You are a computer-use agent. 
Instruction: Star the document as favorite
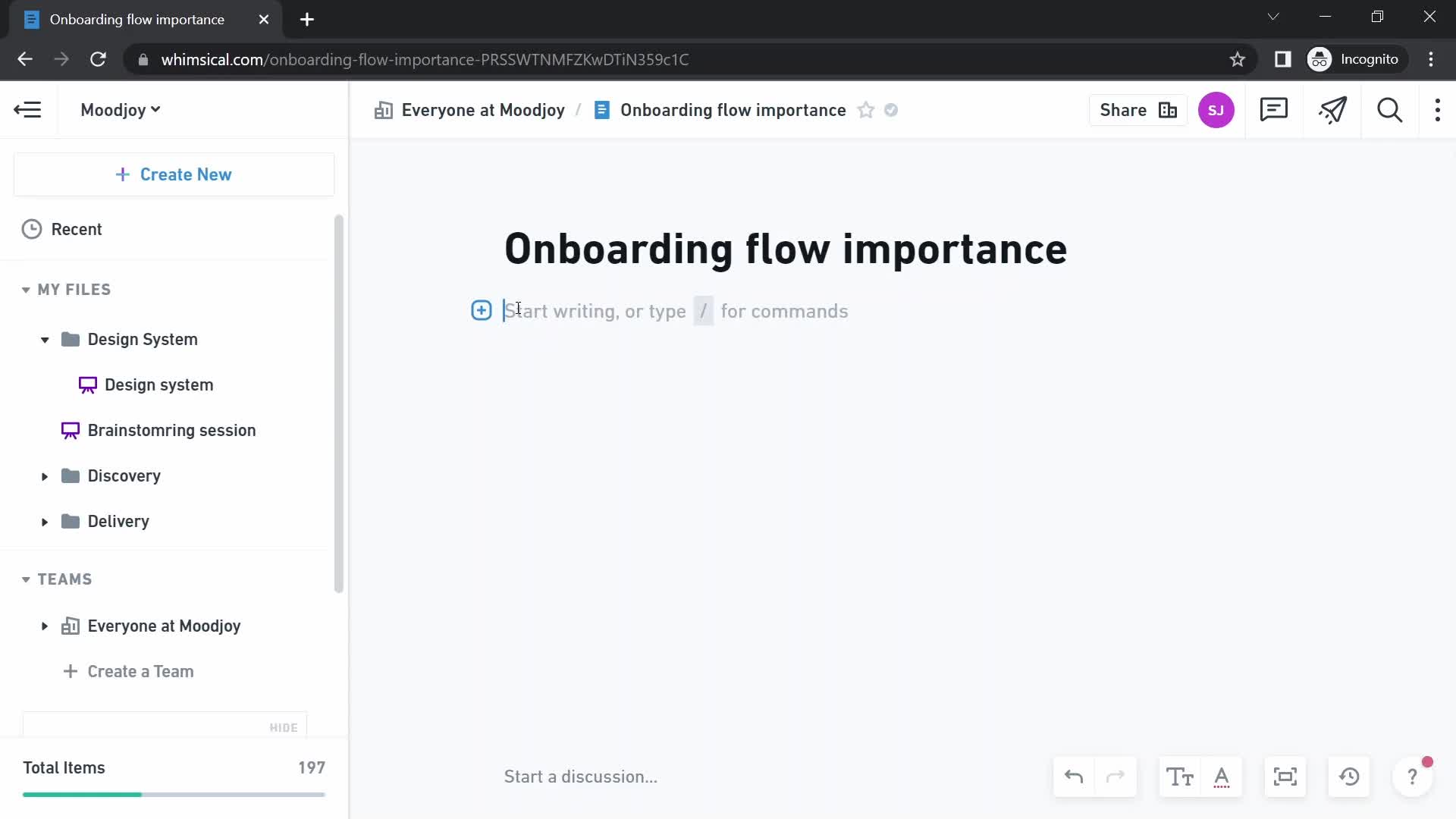point(866,111)
